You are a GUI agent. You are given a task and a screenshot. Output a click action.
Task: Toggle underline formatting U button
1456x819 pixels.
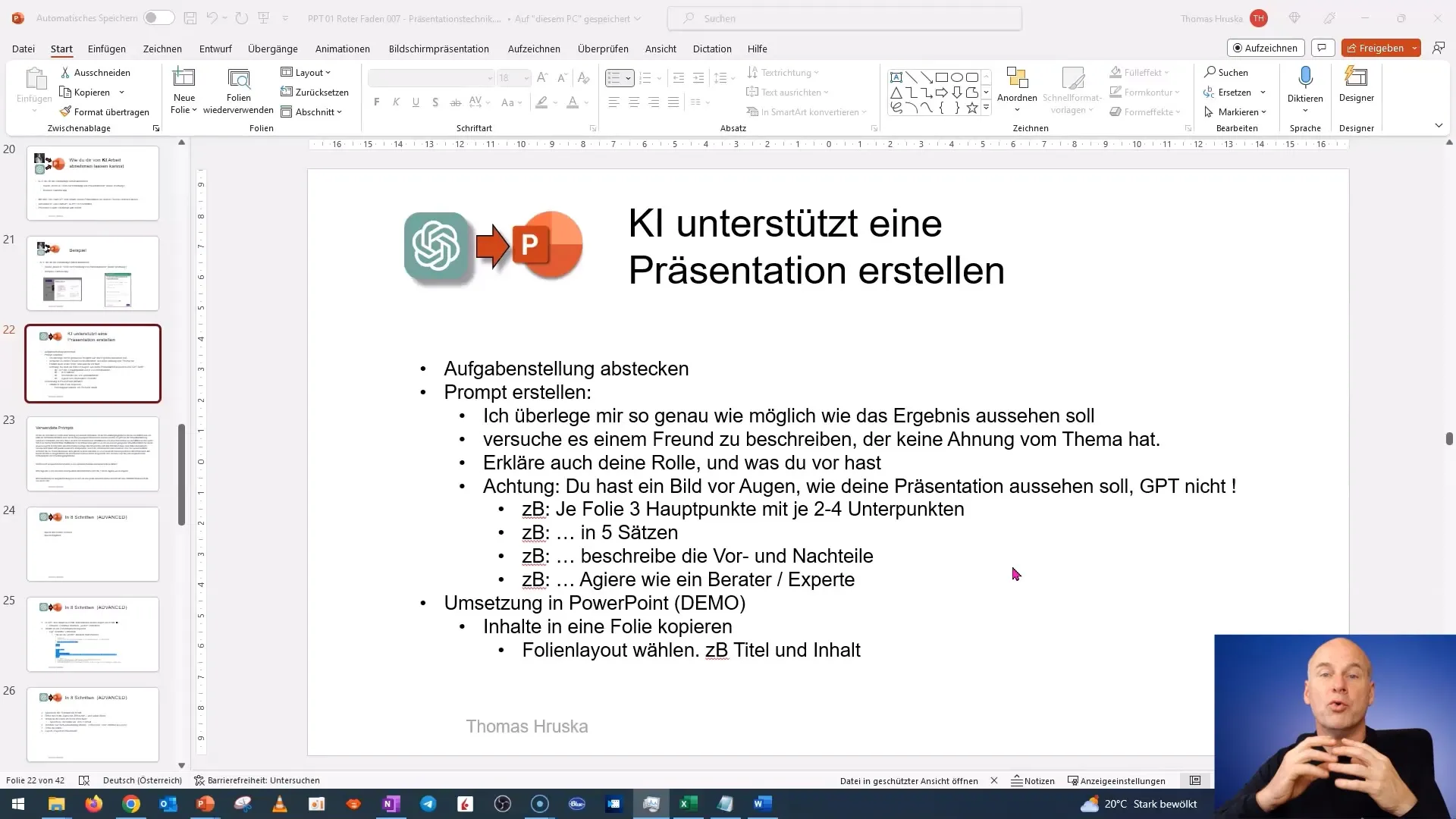pyautogui.click(x=416, y=102)
